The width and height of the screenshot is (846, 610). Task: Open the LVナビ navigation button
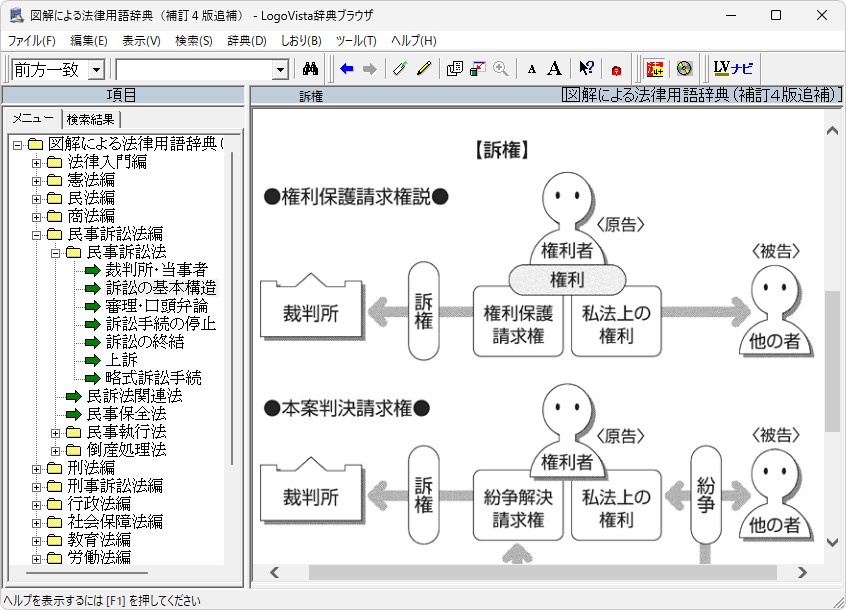(734, 69)
